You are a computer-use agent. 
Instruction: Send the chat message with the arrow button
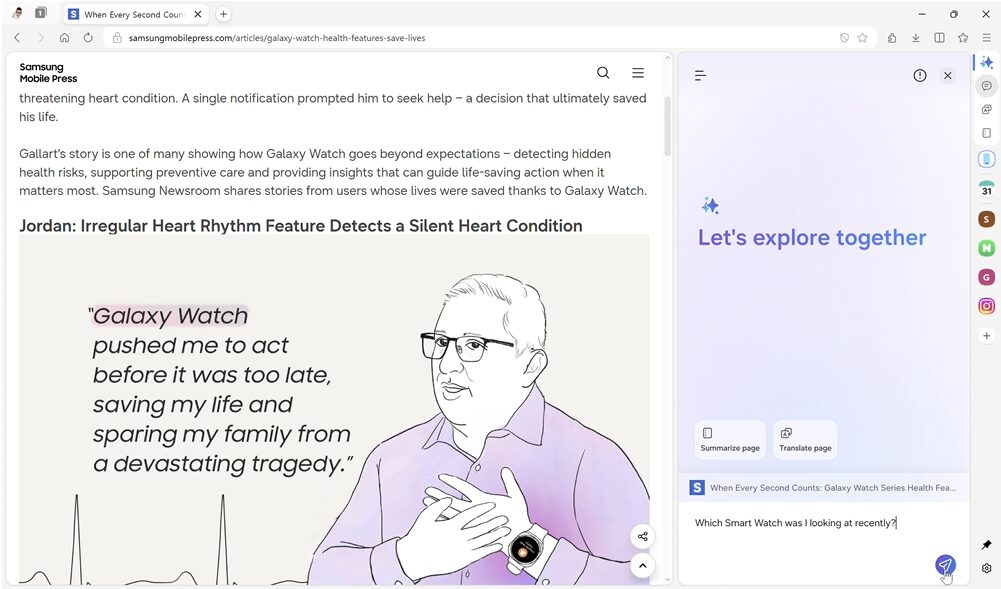944,565
